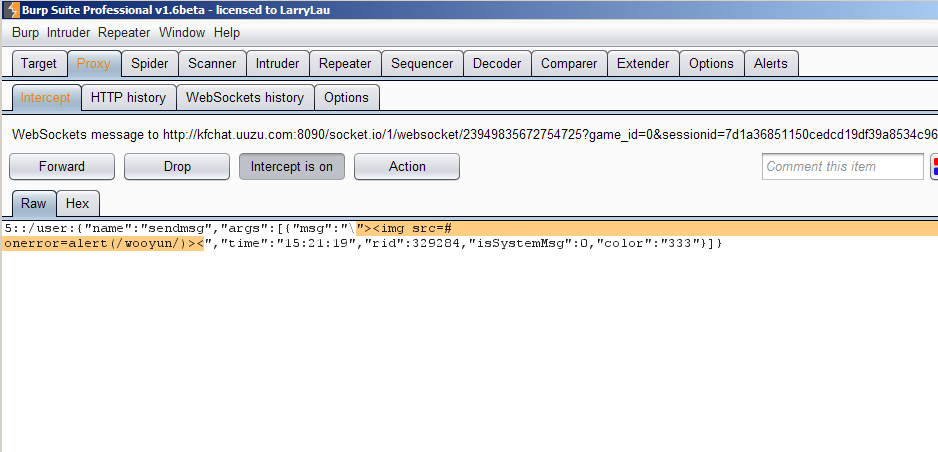Switch to the Target tab
The width and height of the screenshot is (938, 452).
coord(39,63)
